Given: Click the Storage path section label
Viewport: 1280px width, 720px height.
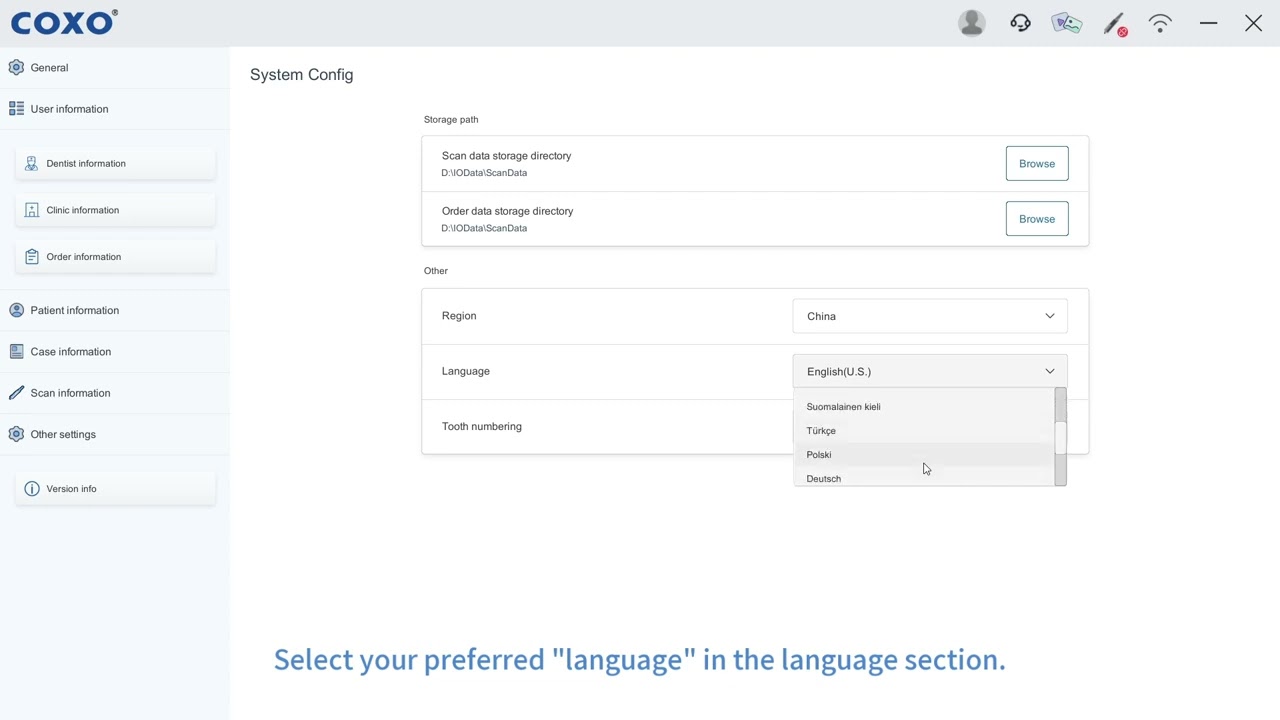Looking at the screenshot, I should pos(451,119).
